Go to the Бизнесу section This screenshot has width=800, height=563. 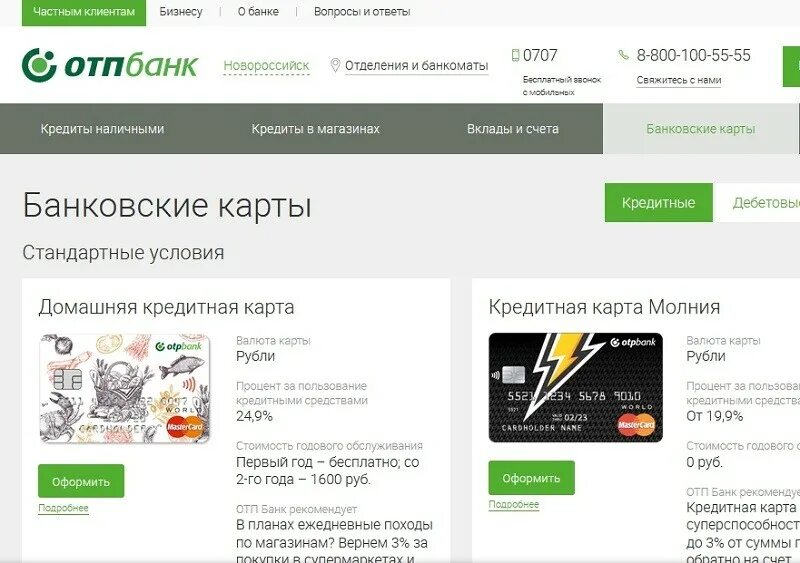181,12
